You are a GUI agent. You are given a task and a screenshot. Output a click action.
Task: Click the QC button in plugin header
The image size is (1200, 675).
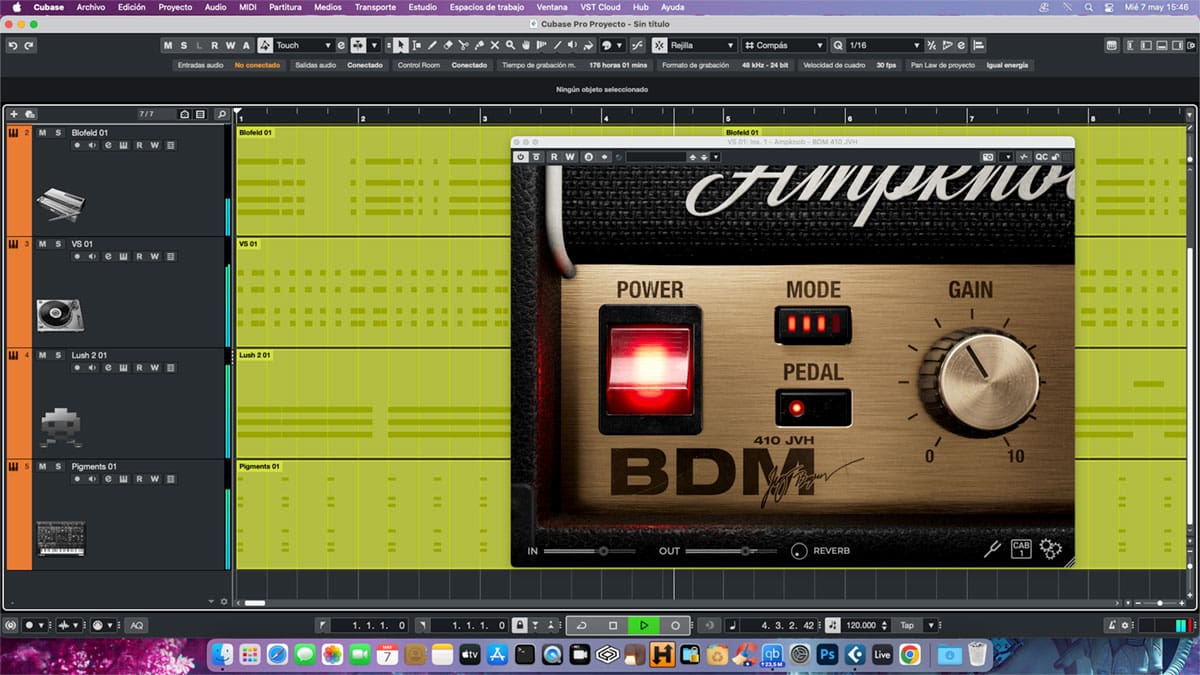[x=1041, y=157]
